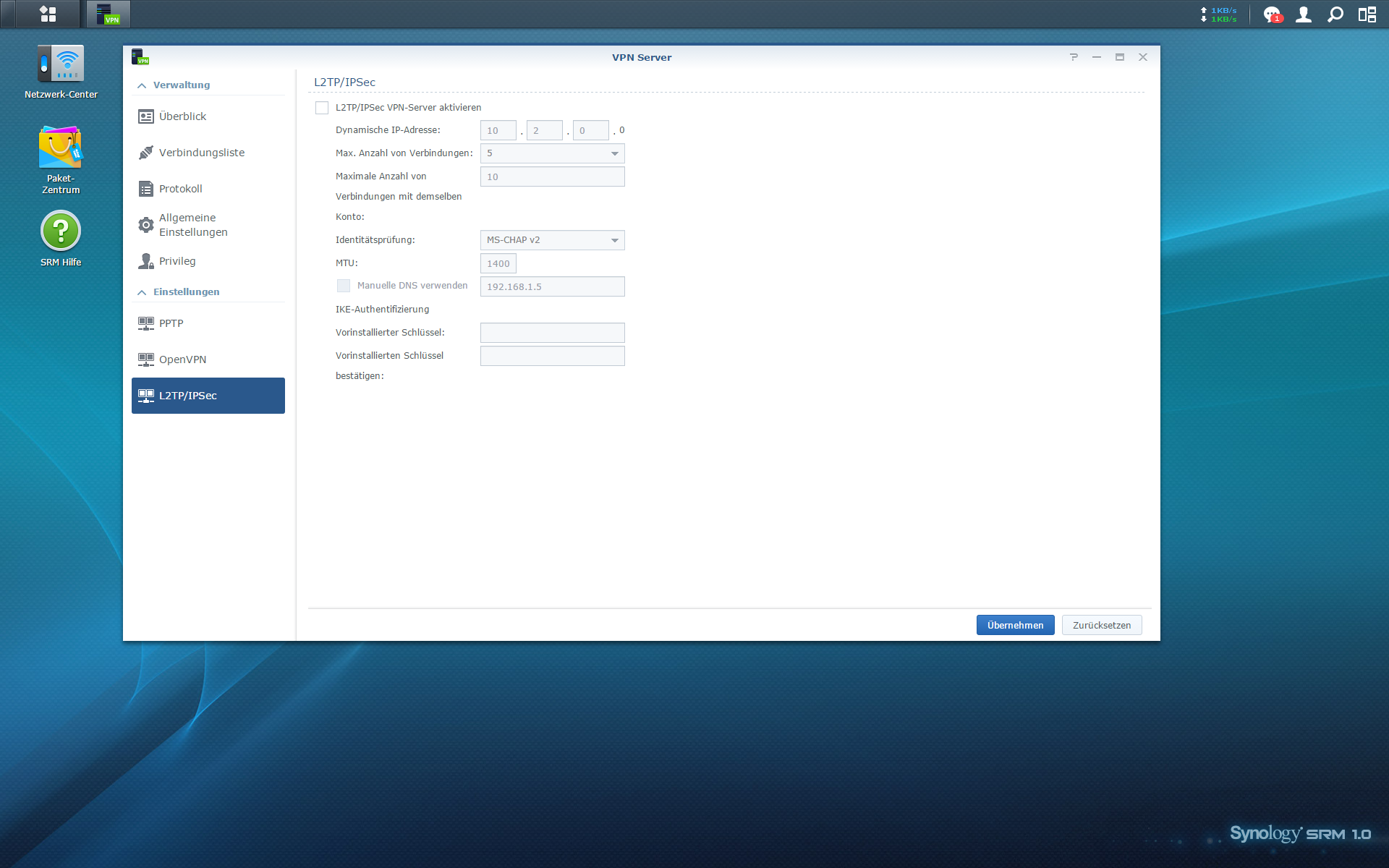Enable L2TP/IPSec VPN-Server aktivieren checkbox
The height and width of the screenshot is (868, 1389).
[x=322, y=108]
